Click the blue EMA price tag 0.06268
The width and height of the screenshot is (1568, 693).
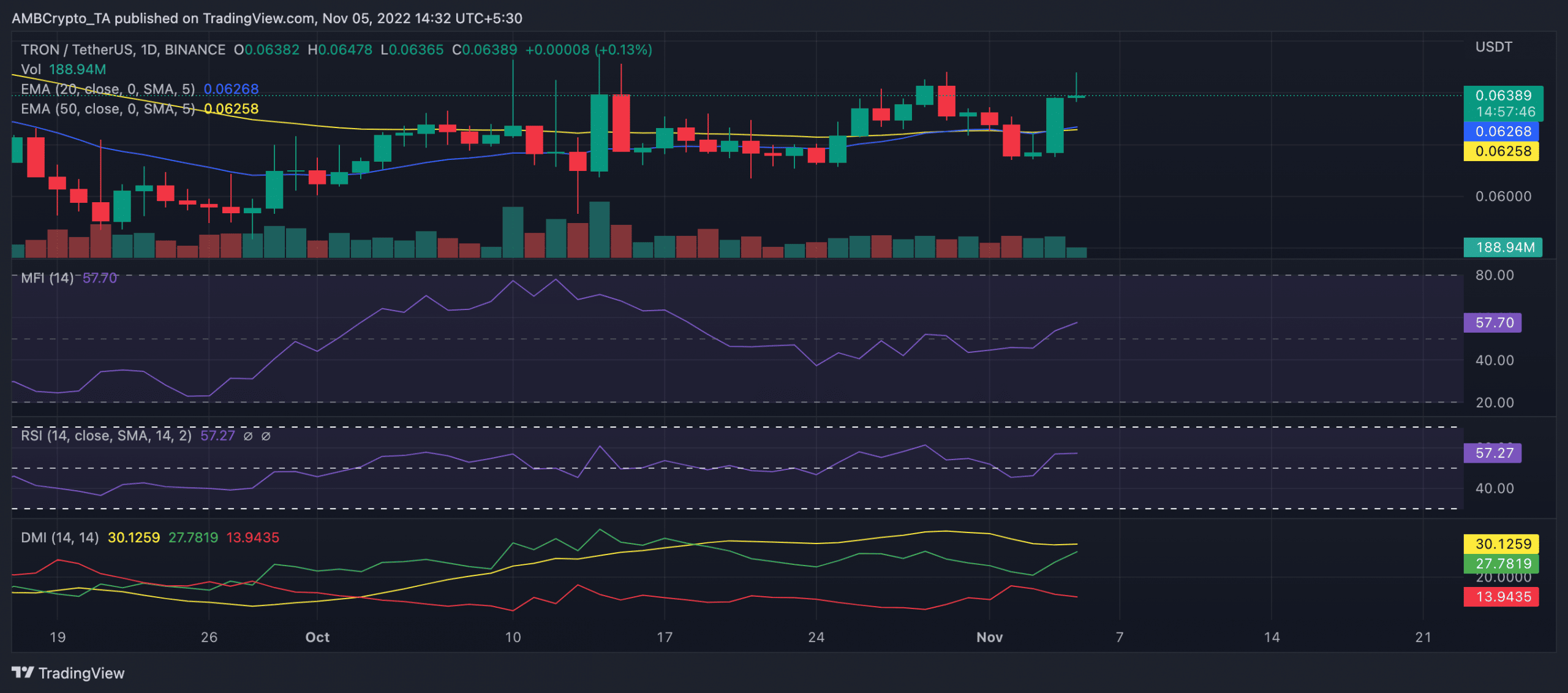click(x=1501, y=131)
